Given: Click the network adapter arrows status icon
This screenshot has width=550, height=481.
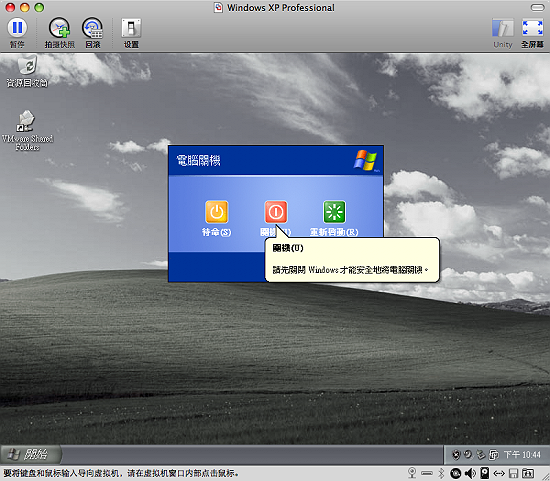Looking at the screenshot, I should tap(499, 474).
